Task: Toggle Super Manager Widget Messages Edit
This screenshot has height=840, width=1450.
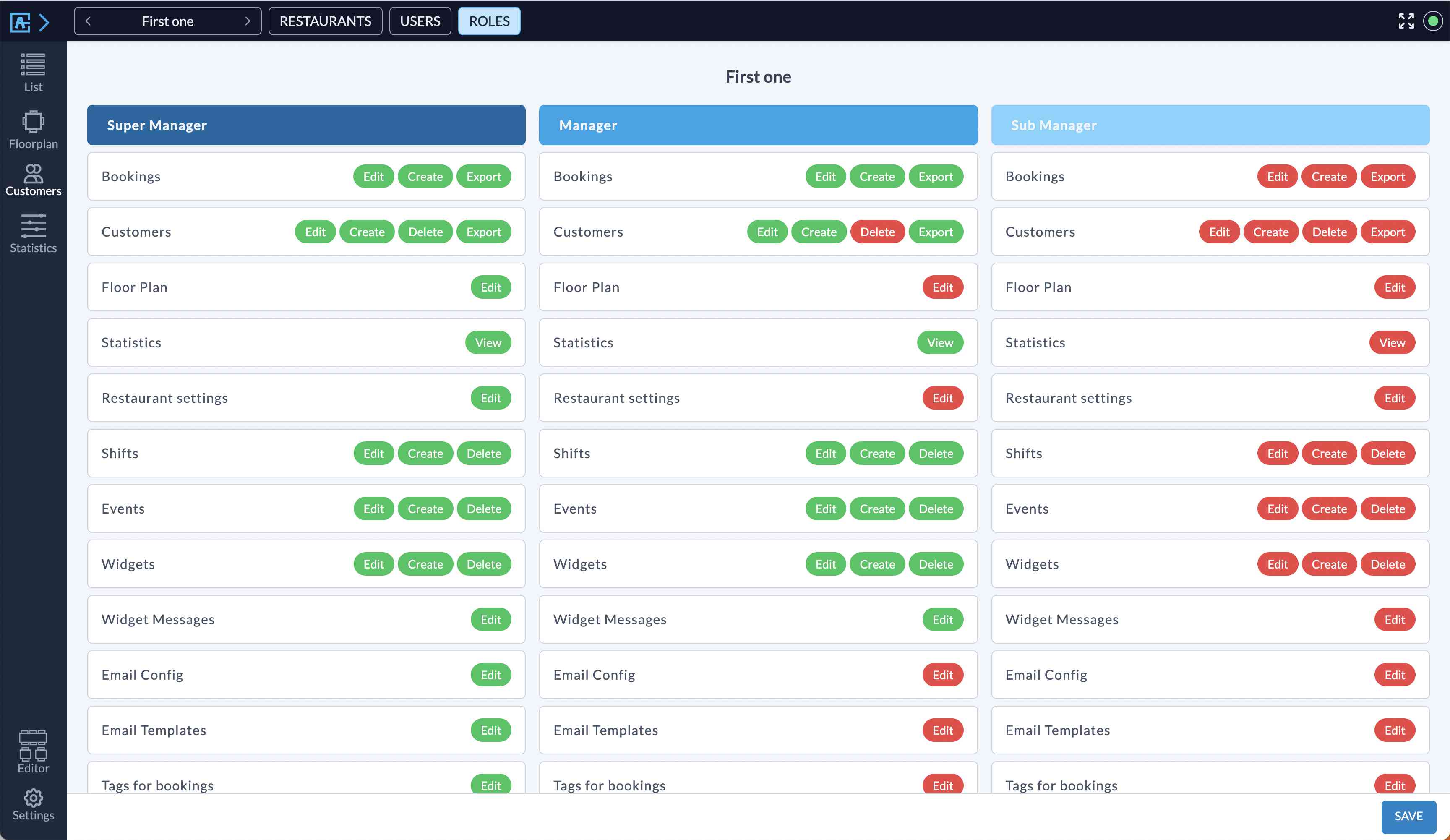Action: tap(491, 619)
